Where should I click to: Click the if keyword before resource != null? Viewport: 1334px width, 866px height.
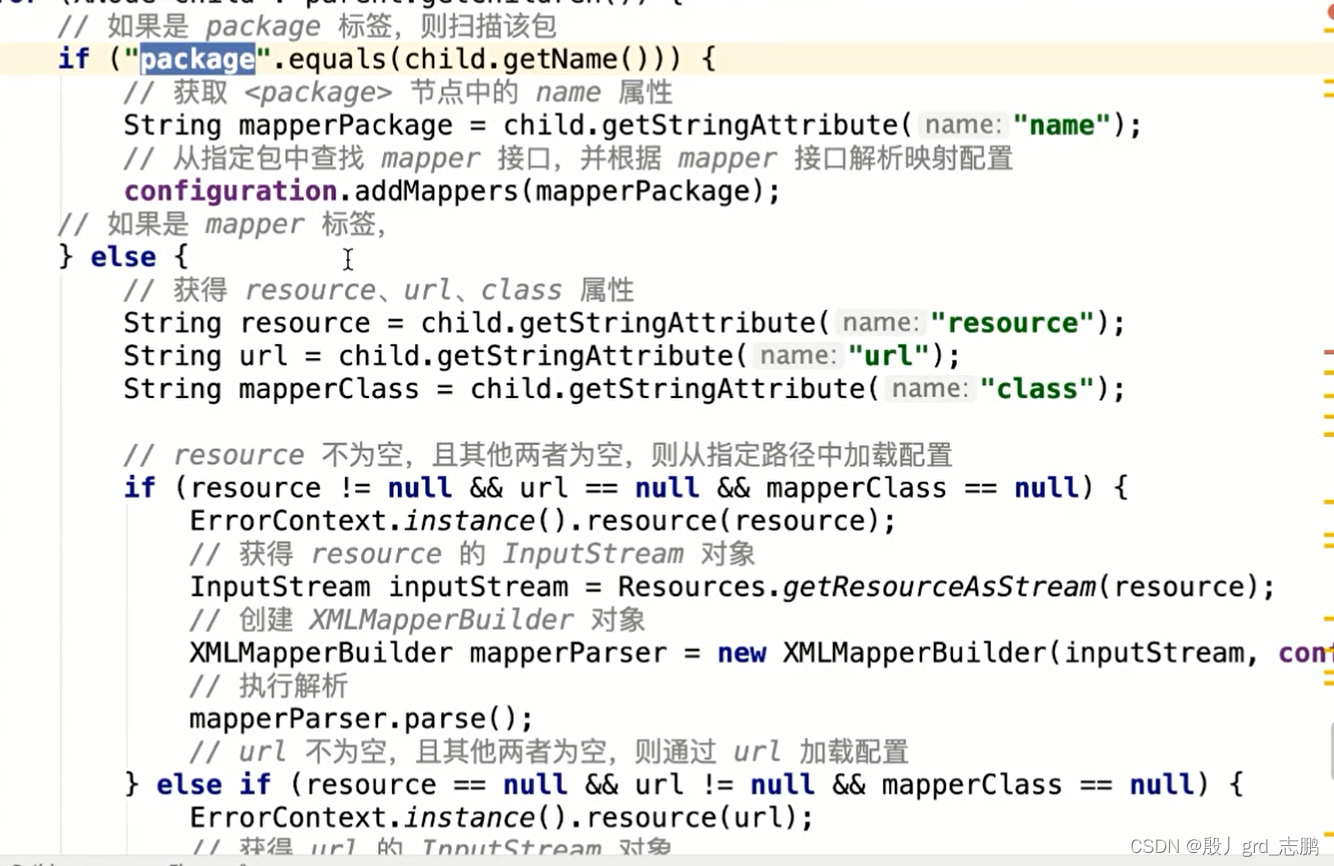click(140, 488)
